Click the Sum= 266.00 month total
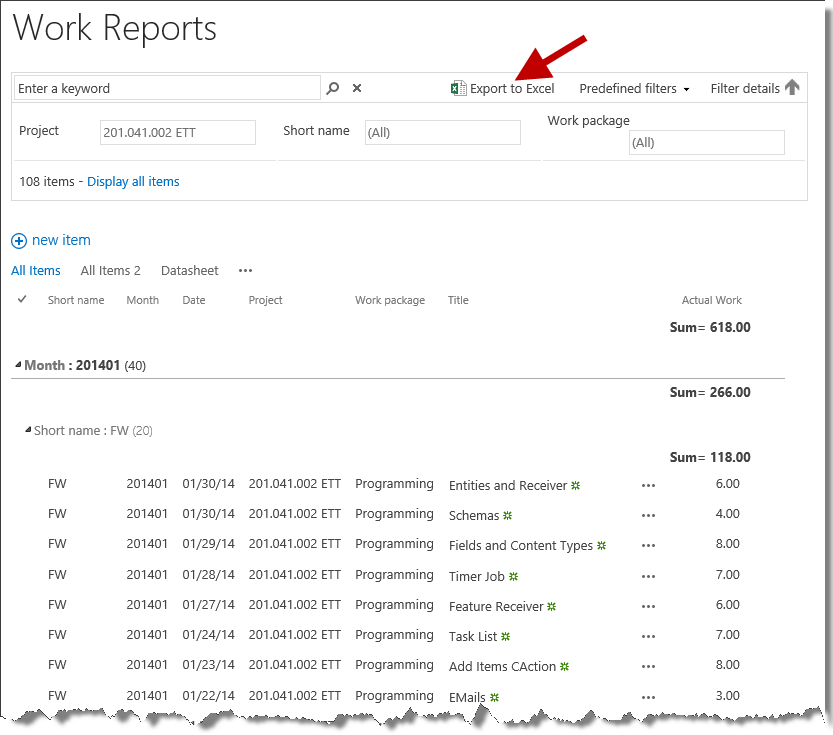This screenshot has height=735, width=833. 710,392
